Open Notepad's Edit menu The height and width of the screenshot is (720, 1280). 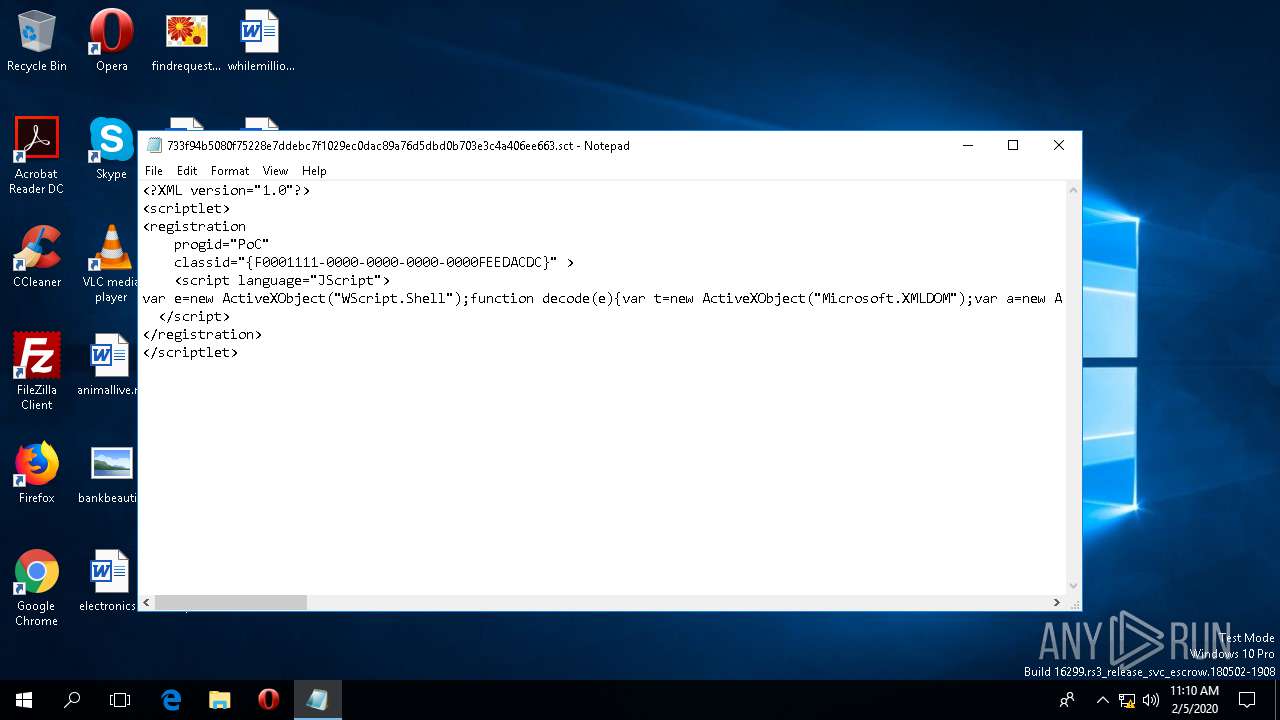point(187,171)
